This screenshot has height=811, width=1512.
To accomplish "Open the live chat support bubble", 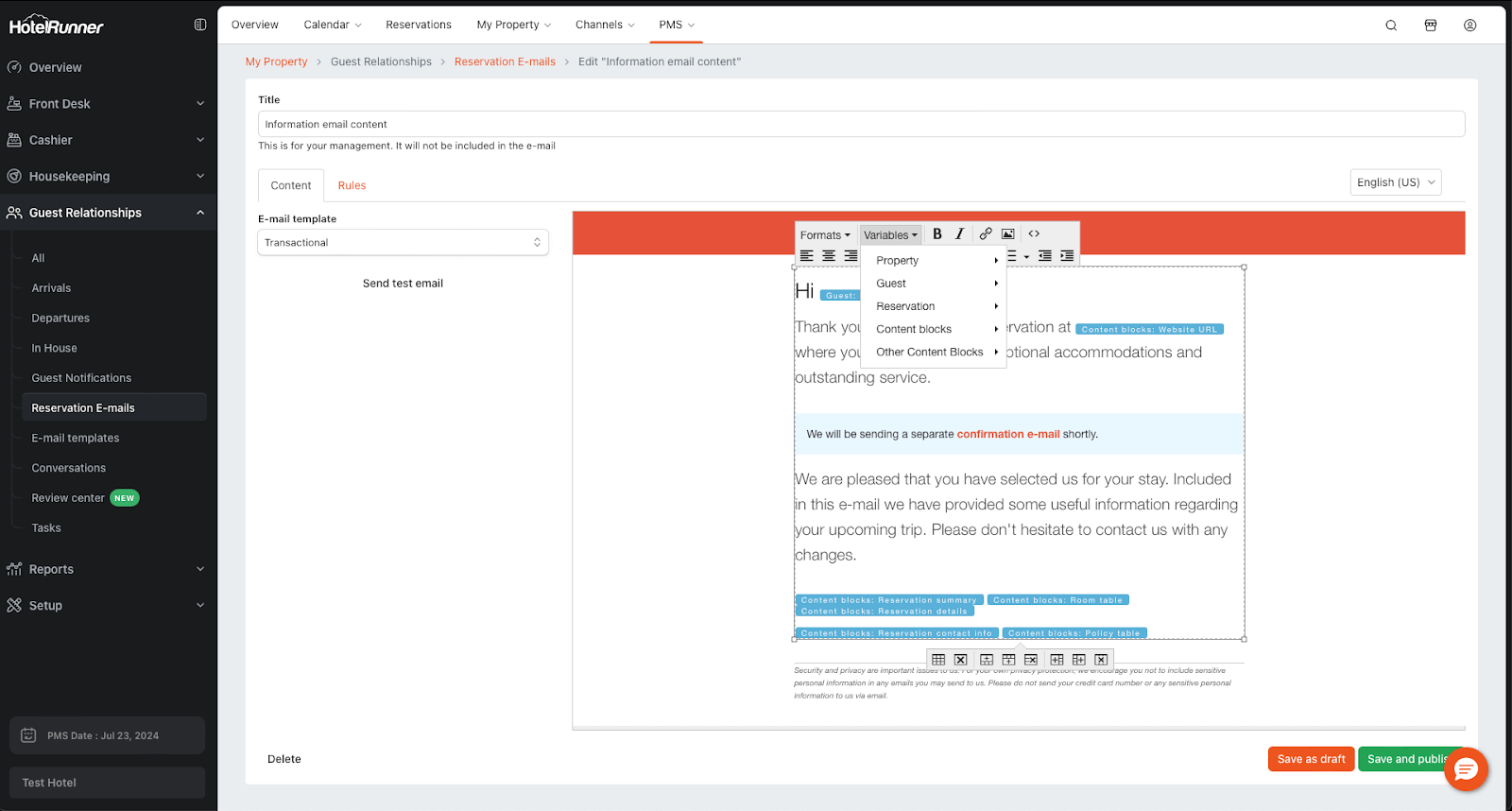I will pos(1466,769).
